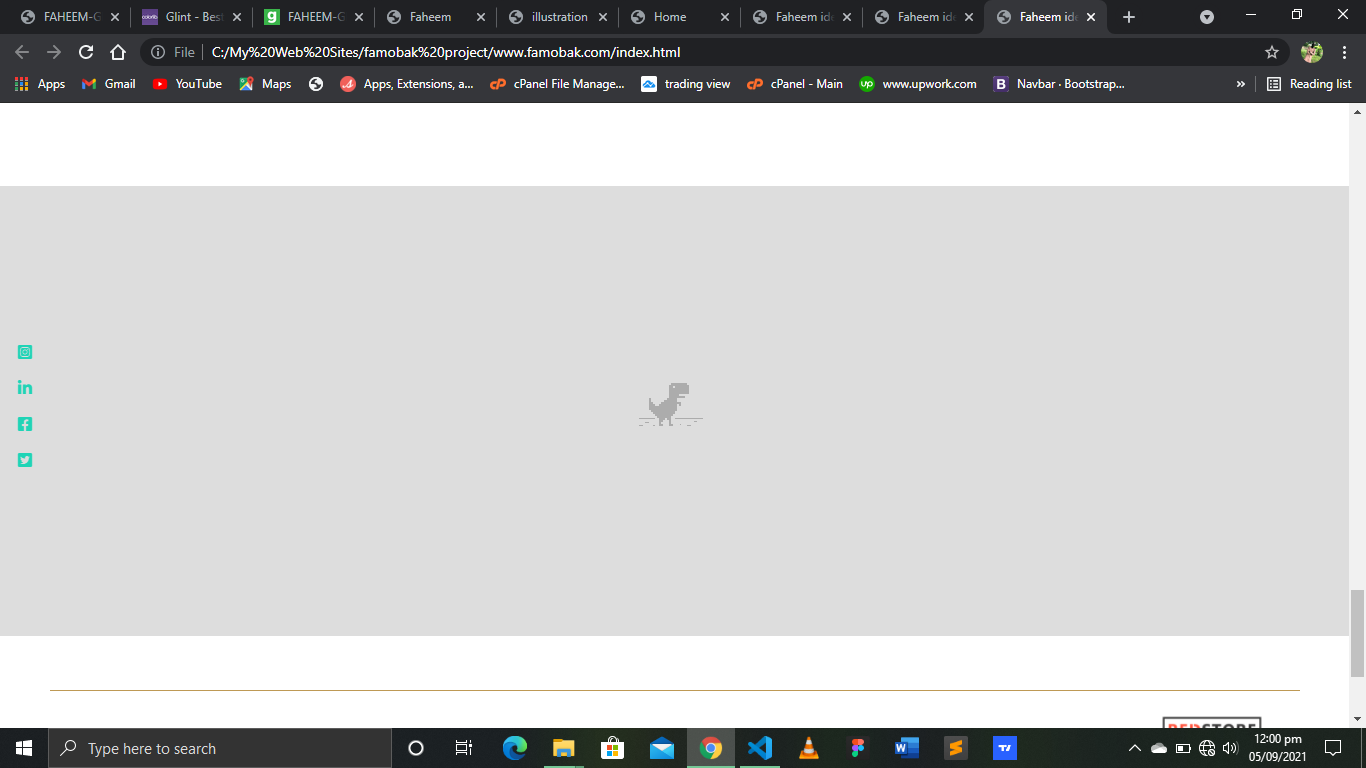Screen dimensions: 1366x768
Task: Open Visual Studio Code from taskbar
Action: pos(760,748)
